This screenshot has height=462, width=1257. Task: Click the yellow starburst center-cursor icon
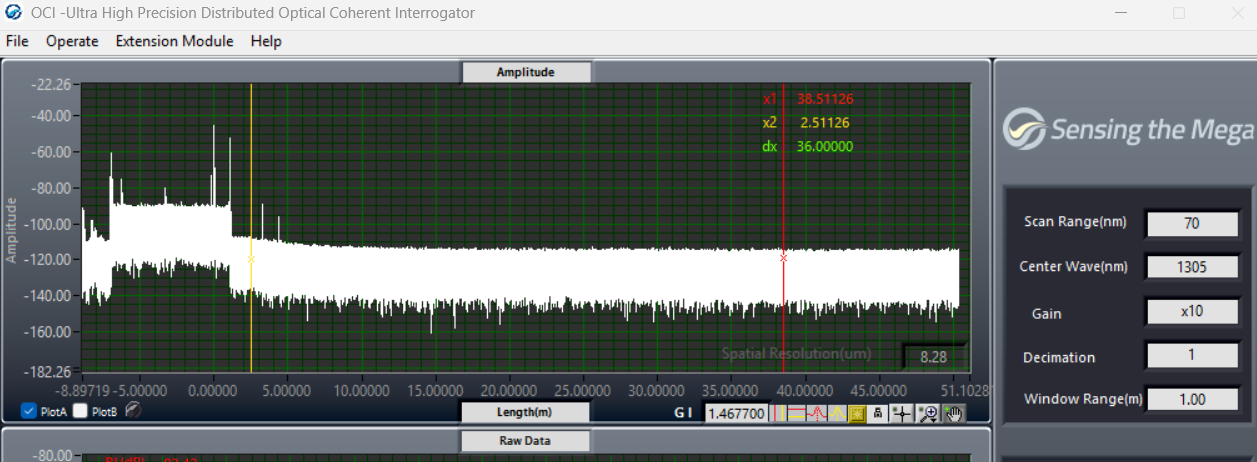(x=857, y=413)
